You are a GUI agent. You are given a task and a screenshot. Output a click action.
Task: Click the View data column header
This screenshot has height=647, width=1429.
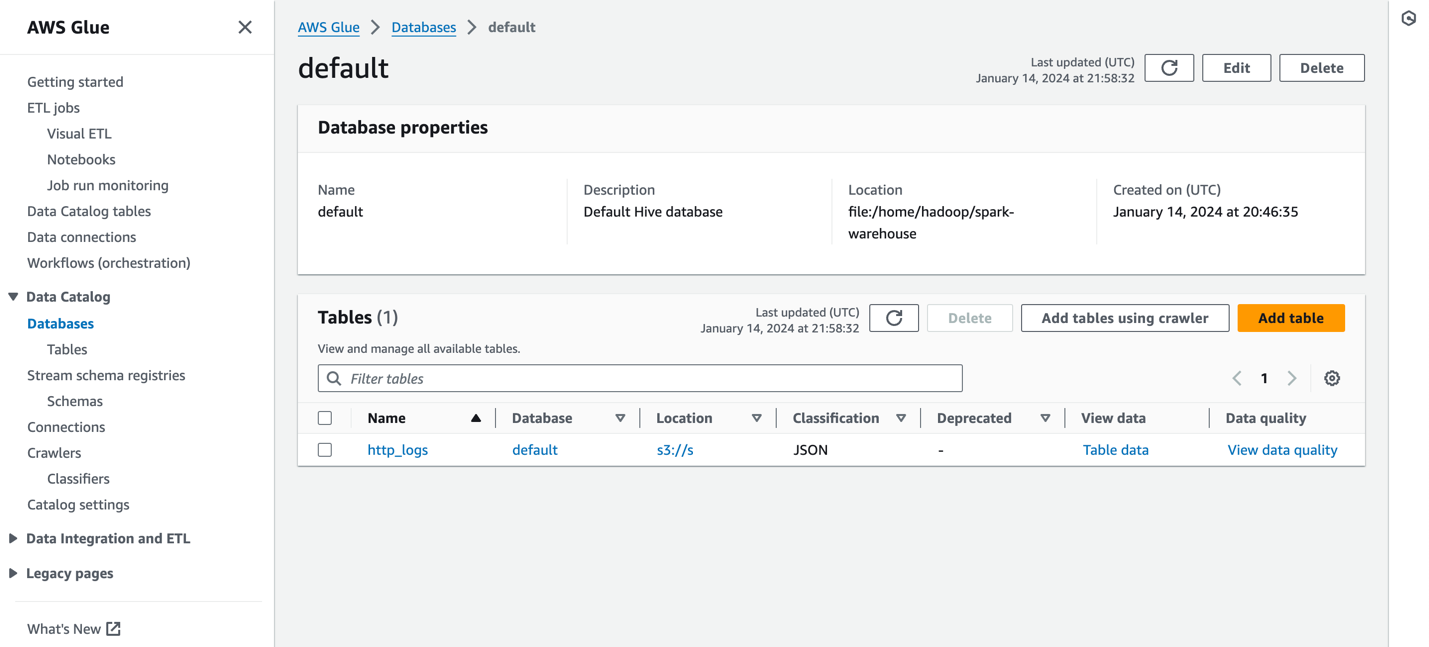click(x=1113, y=418)
